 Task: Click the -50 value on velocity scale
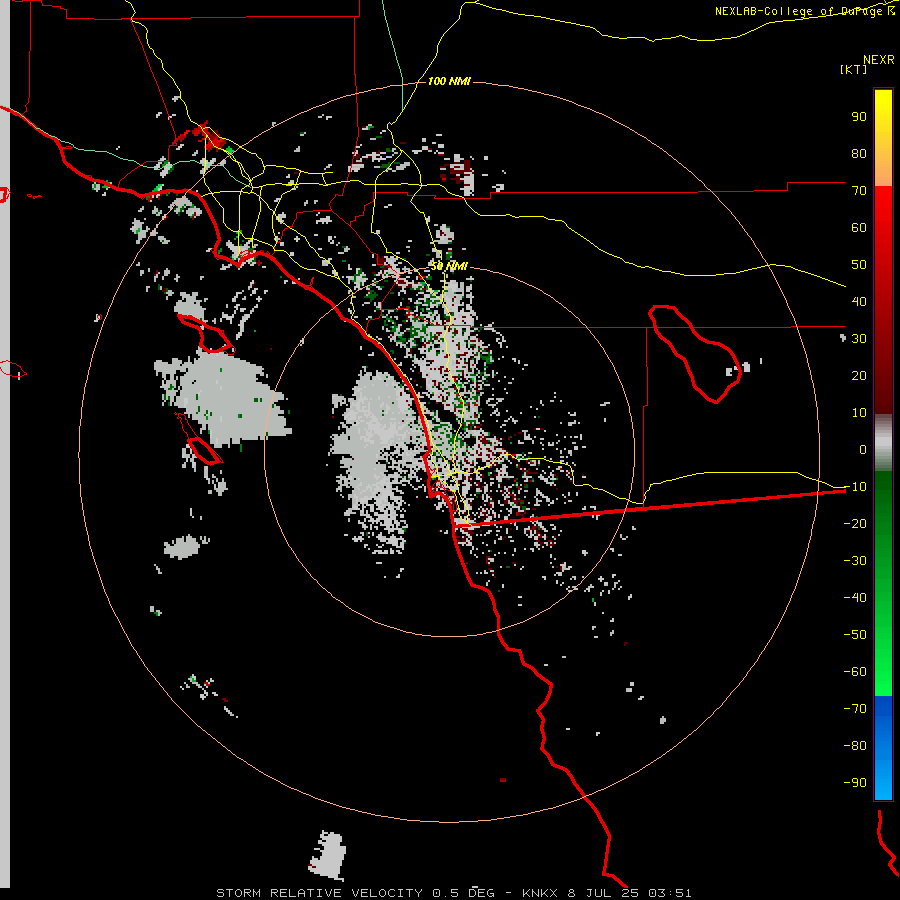[x=855, y=635]
